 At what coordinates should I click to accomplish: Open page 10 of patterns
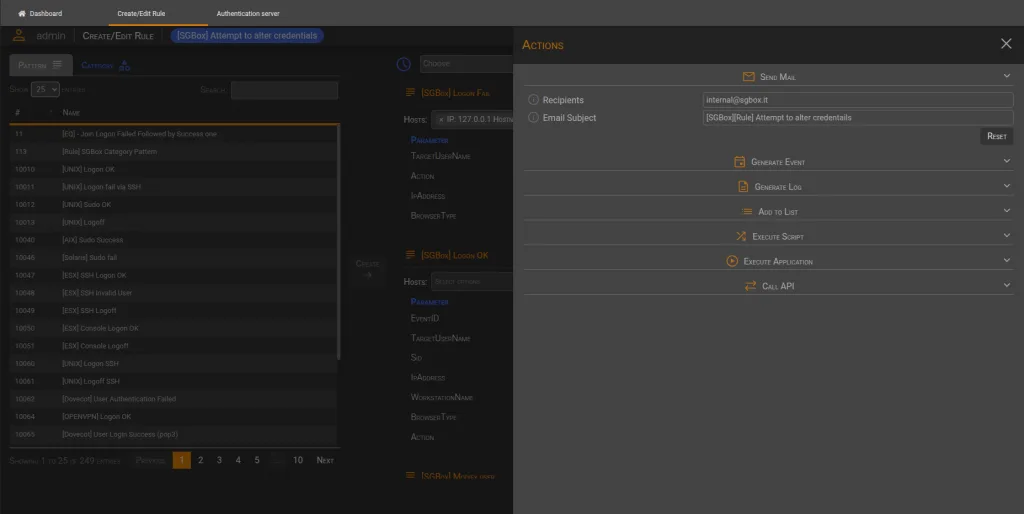coord(298,460)
